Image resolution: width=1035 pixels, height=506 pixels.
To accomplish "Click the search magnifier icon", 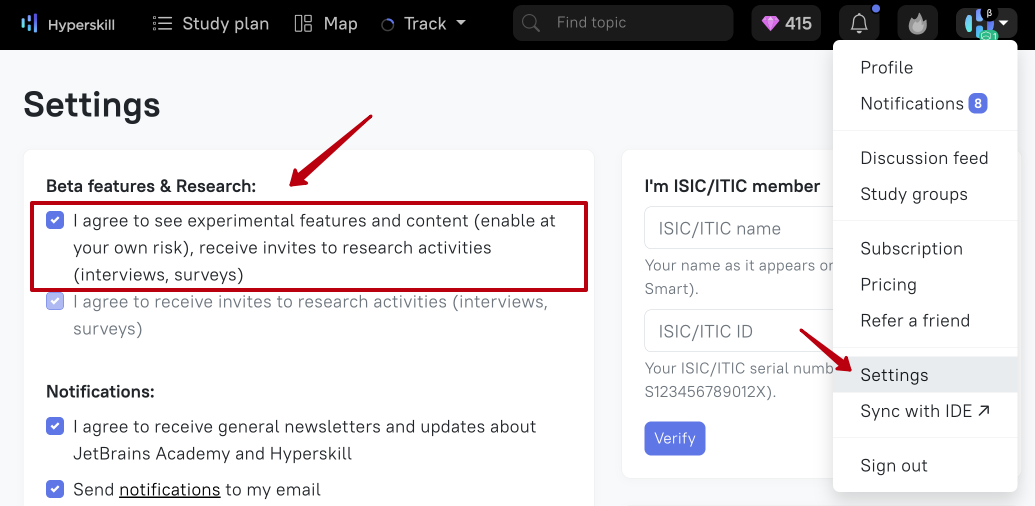I will tap(530, 23).
